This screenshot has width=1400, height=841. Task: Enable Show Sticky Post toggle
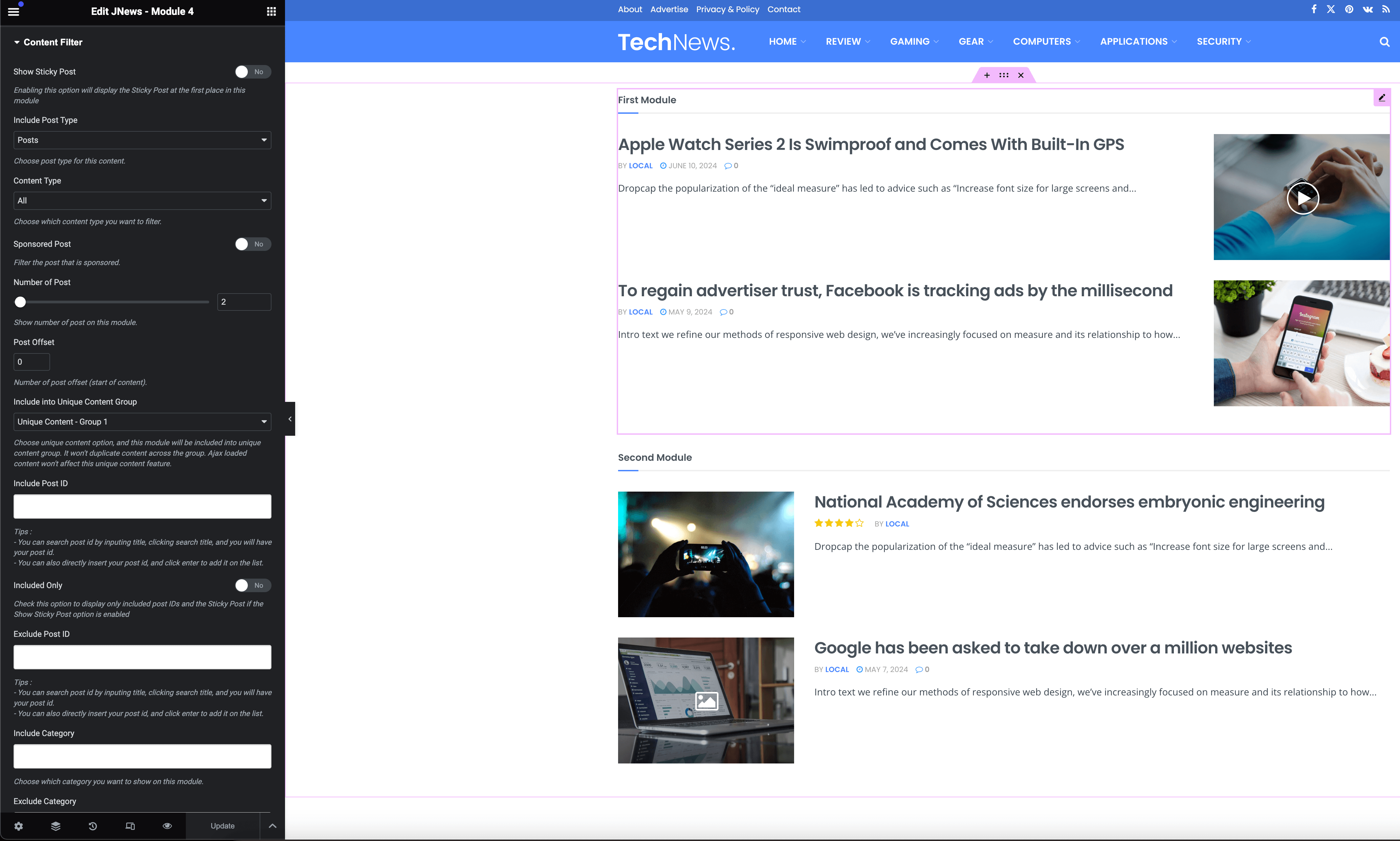click(x=253, y=72)
